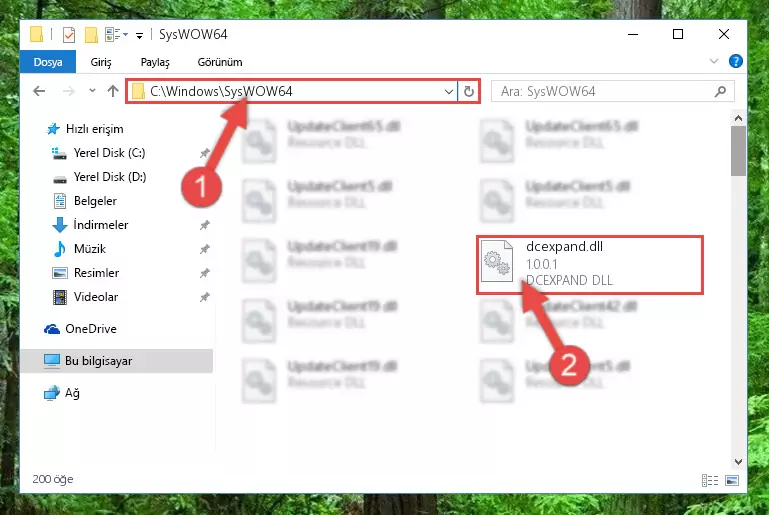Screen dimensions: 769x515
Task: Open Help with the blue question mark icon
Action: [735, 61]
